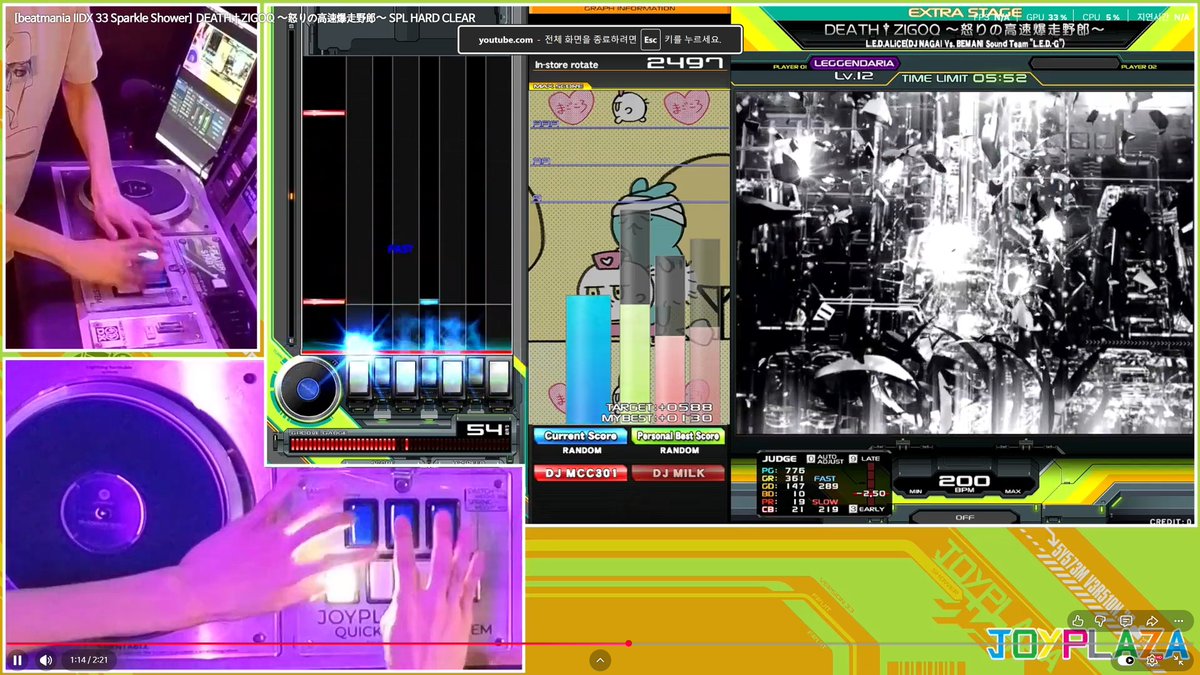1200x675 pixels.
Task: Click the Personal Best Score label
Action: click(x=678, y=436)
